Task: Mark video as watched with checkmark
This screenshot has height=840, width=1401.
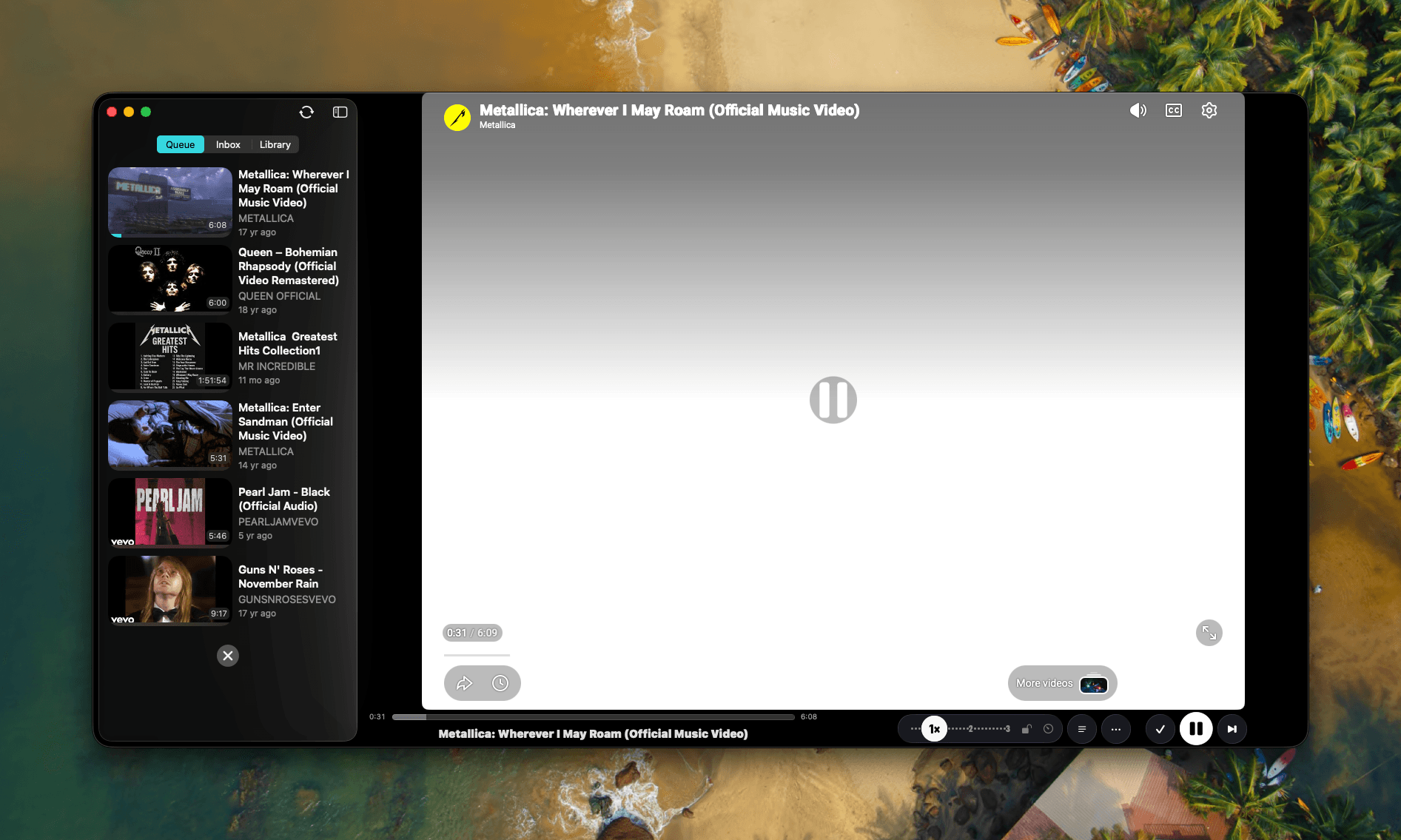Action: tap(1160, 729)
